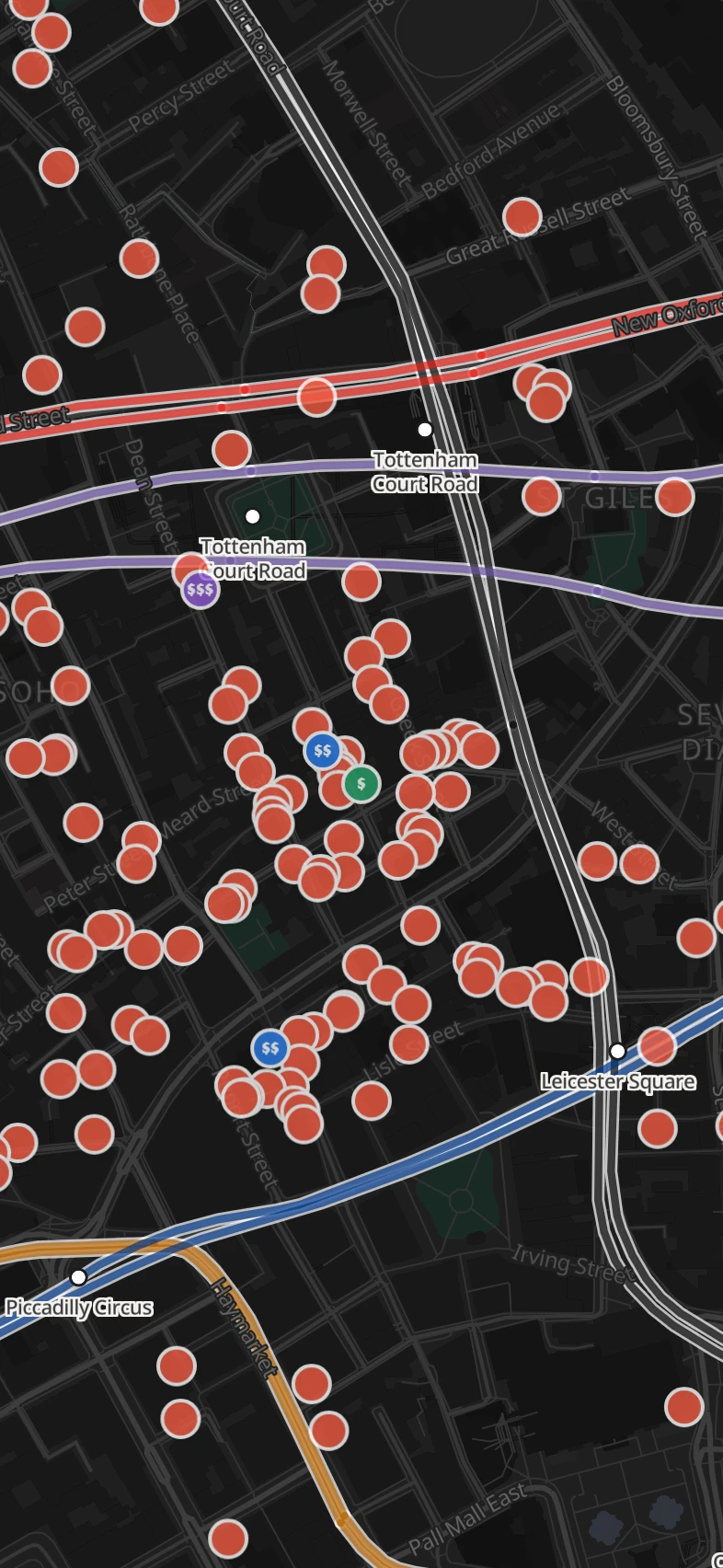The height and width of the screenshot is (1568, 723).
Task: Click the Bedford Avenue label
Action: 491,151
